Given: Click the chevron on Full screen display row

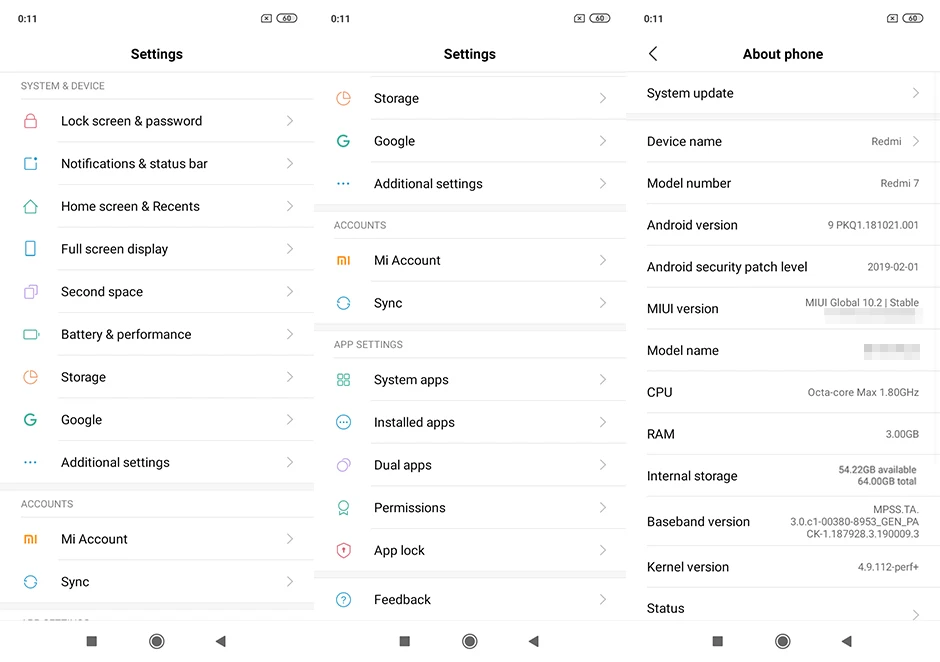Looking at the screenshot, I should click(290, 249).
